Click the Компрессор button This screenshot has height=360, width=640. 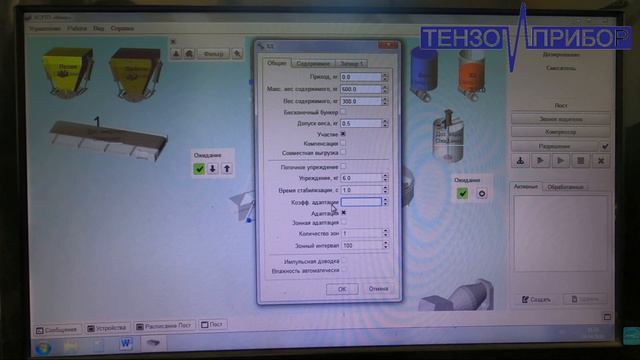pyautogui.click(x=560, y=132)
